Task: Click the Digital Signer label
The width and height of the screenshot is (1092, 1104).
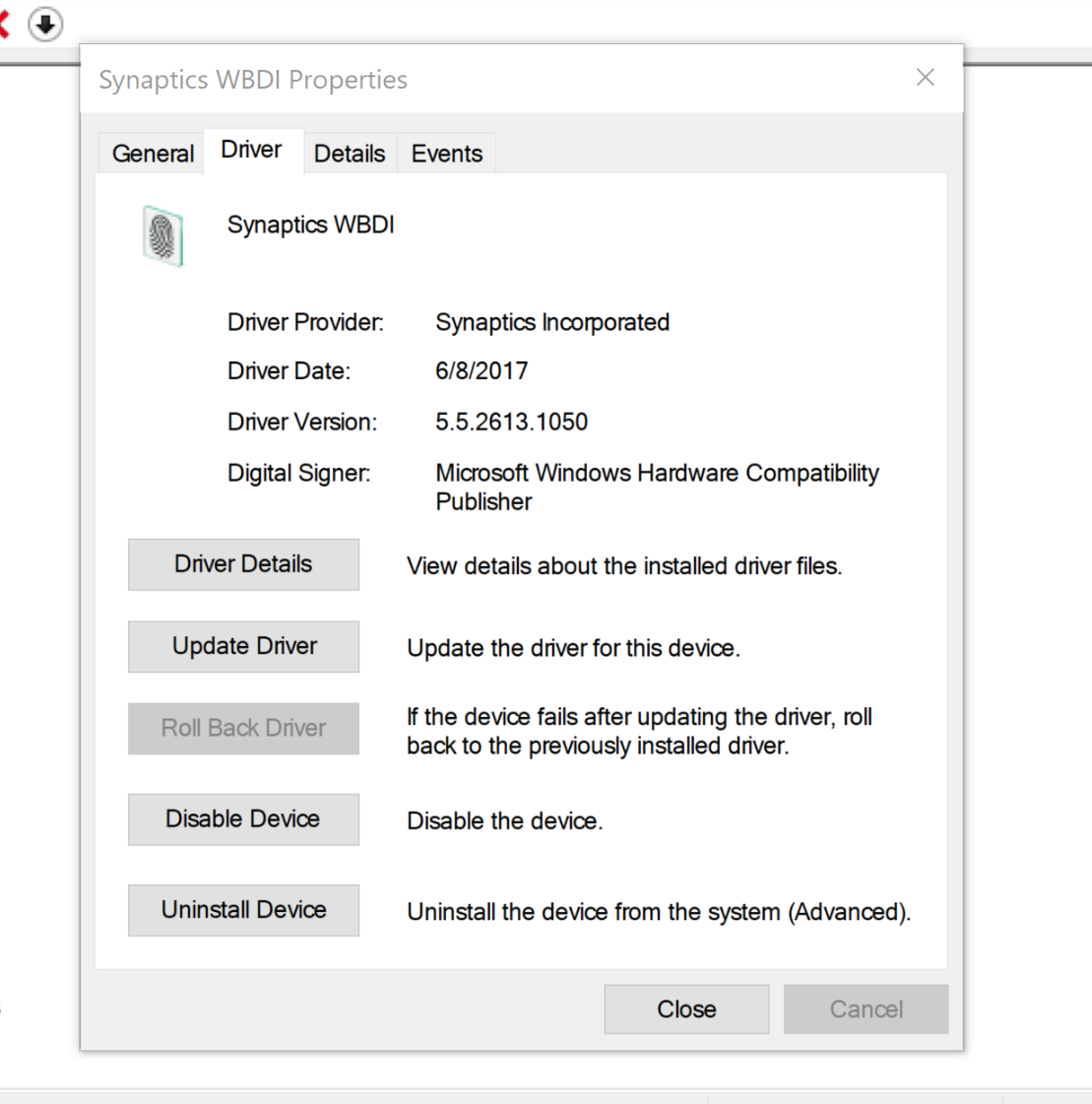Action: point(298,473)
